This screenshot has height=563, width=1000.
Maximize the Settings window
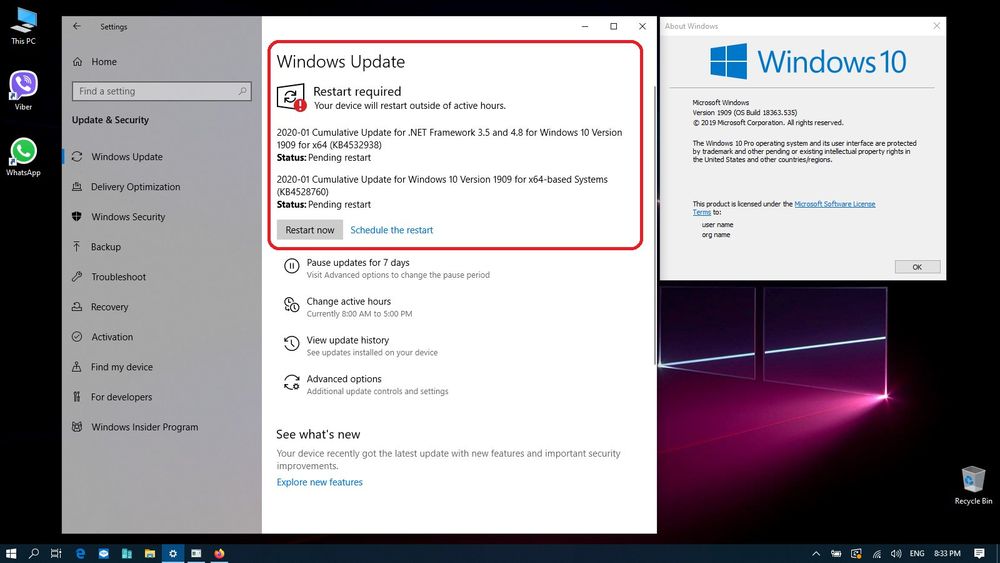(614, 26)
